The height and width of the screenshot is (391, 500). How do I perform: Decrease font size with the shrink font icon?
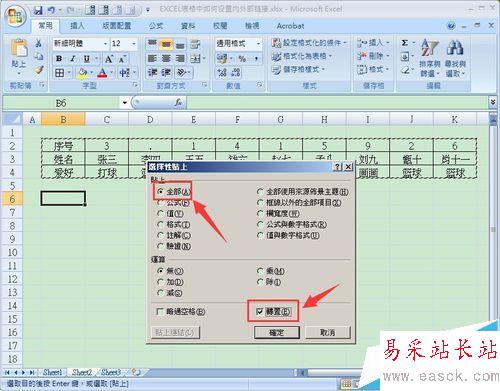(122, 59)
